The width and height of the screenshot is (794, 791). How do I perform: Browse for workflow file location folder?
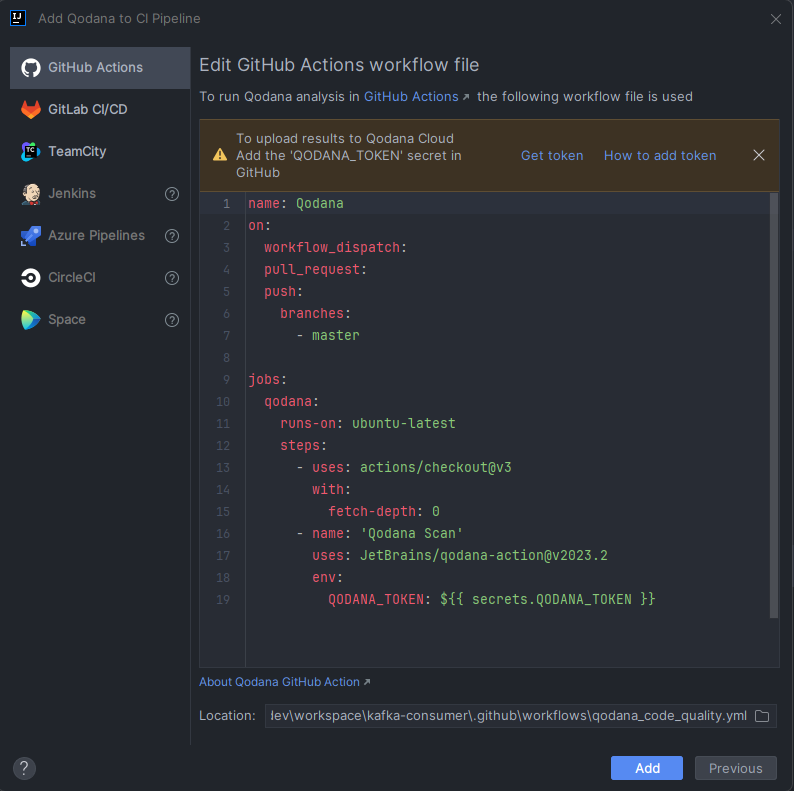[762, 716]
